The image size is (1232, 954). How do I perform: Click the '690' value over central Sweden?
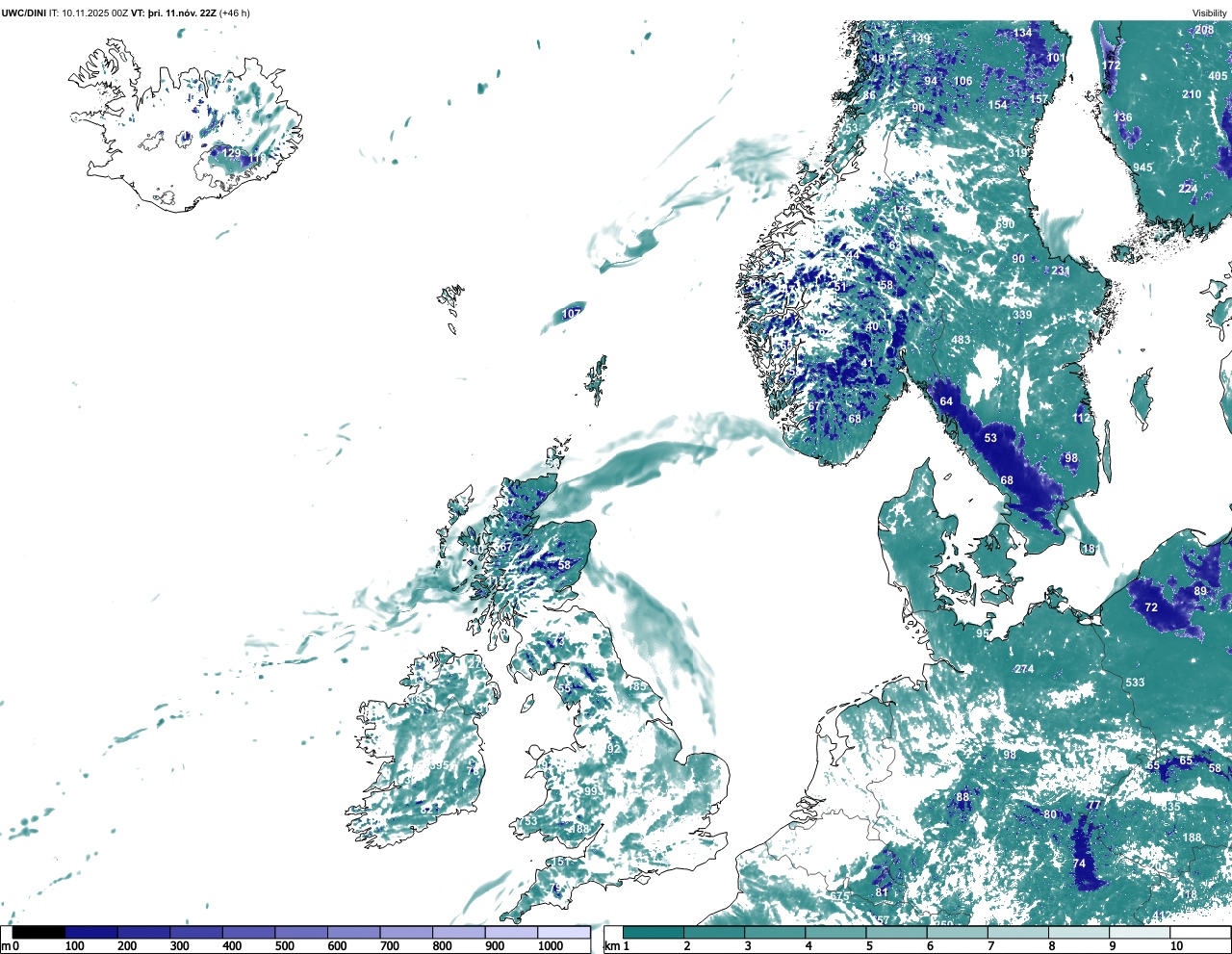(1005, 224)
